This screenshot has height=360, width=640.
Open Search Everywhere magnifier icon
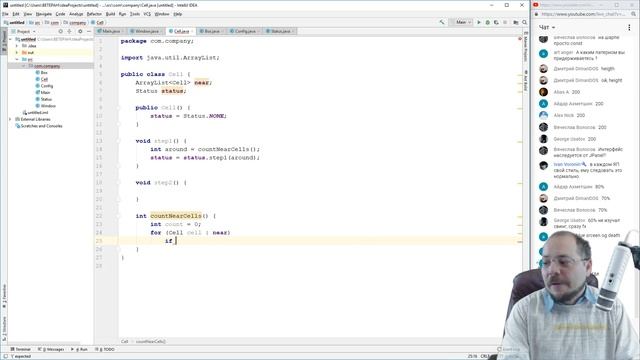[524, 22]
